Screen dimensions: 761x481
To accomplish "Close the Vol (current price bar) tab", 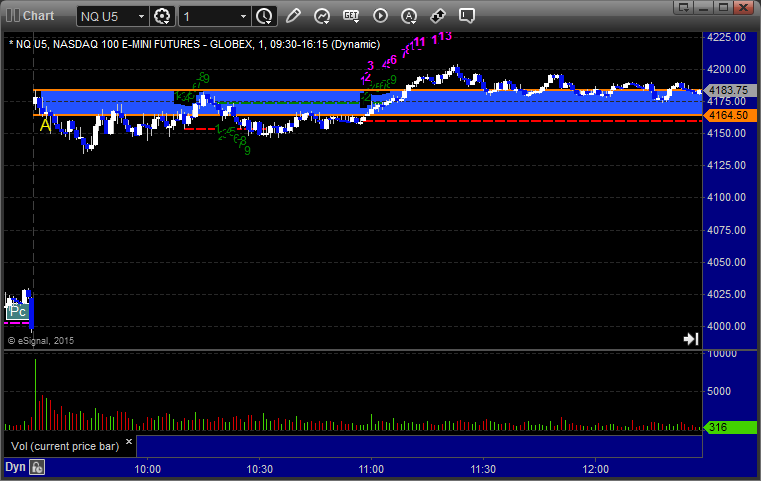I will tap(129, 442).
